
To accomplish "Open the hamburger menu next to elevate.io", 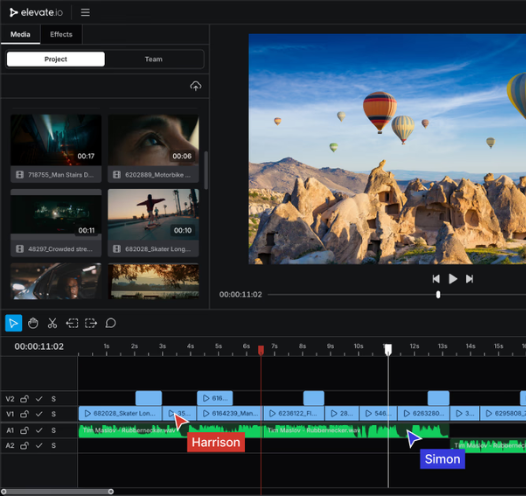I will click(x=85, y=12).
